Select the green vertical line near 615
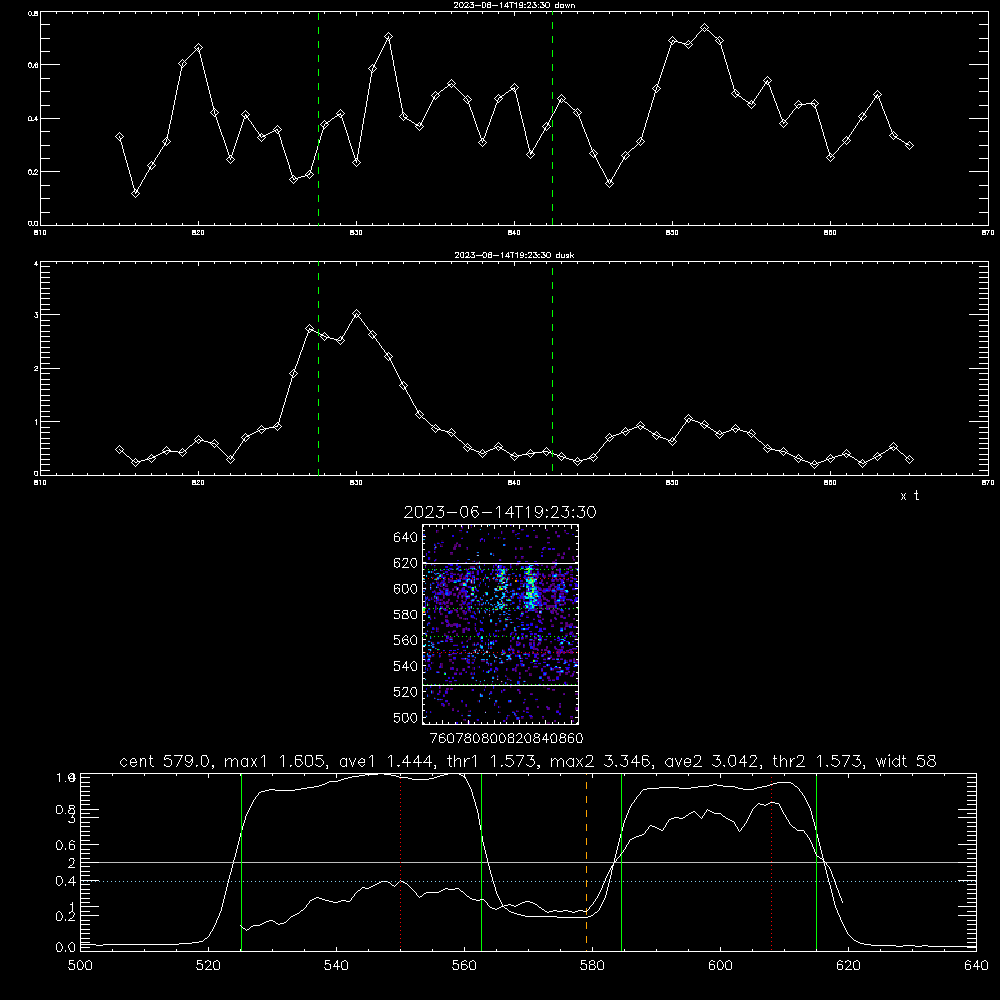Viewport: 1000px width, 1000px height. [x=816, y=861]
